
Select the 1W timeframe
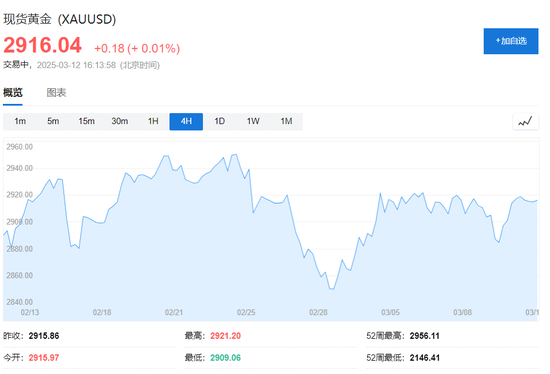click(x=253, y=121)
